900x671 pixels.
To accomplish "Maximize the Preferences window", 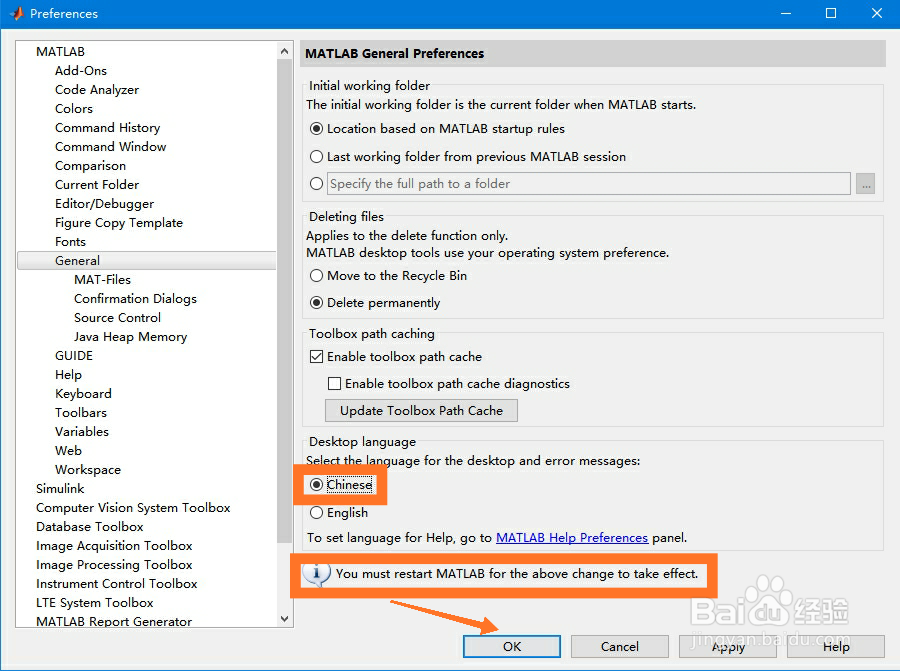I will pos(831,13).
